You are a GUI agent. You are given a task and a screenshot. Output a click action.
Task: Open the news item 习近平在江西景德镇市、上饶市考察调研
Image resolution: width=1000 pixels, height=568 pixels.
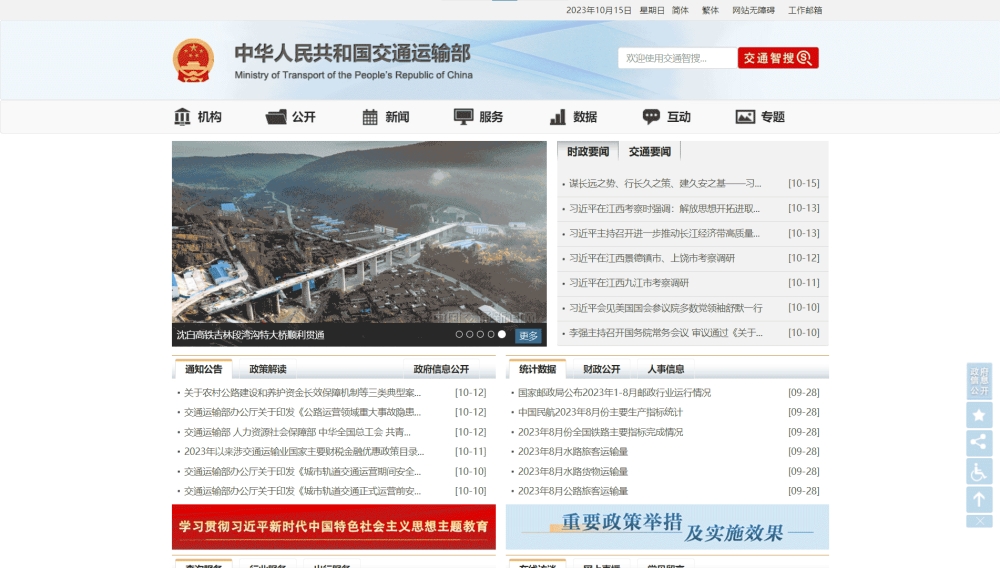(652, 258)
